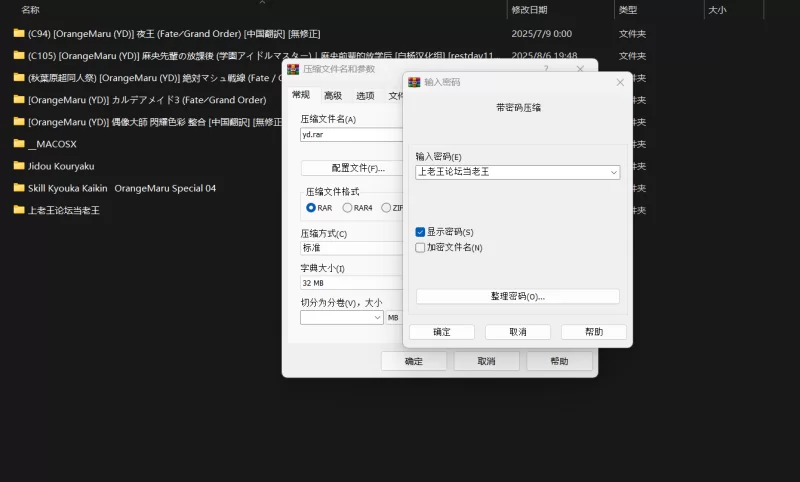Uncheck the 显示密码(S) checkbox
This screenshot has width=800, height=482.
(420, 232)
